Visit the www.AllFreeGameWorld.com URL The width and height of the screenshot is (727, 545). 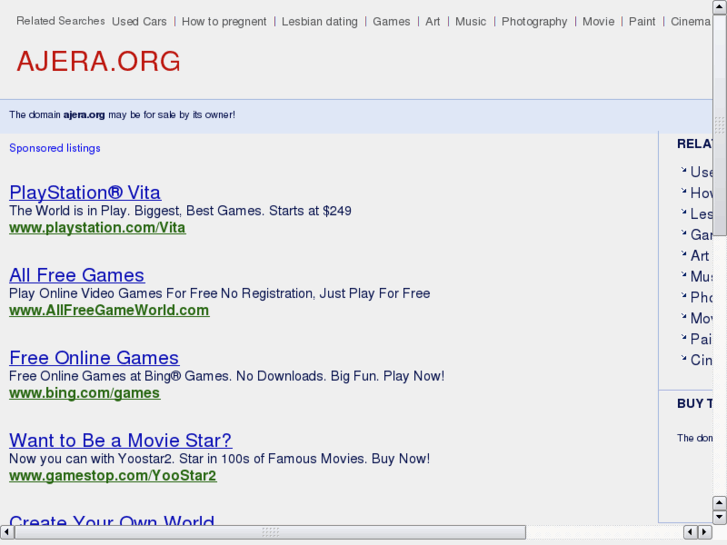[109, 310]
